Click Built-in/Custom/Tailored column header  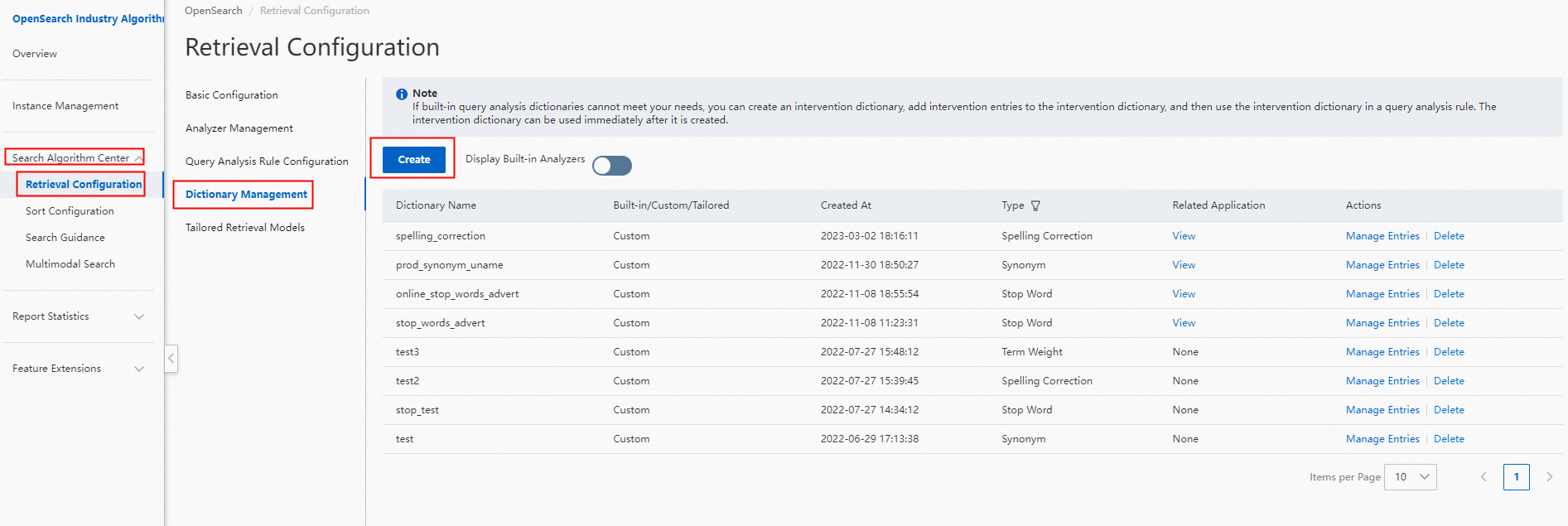coord(671,205)
